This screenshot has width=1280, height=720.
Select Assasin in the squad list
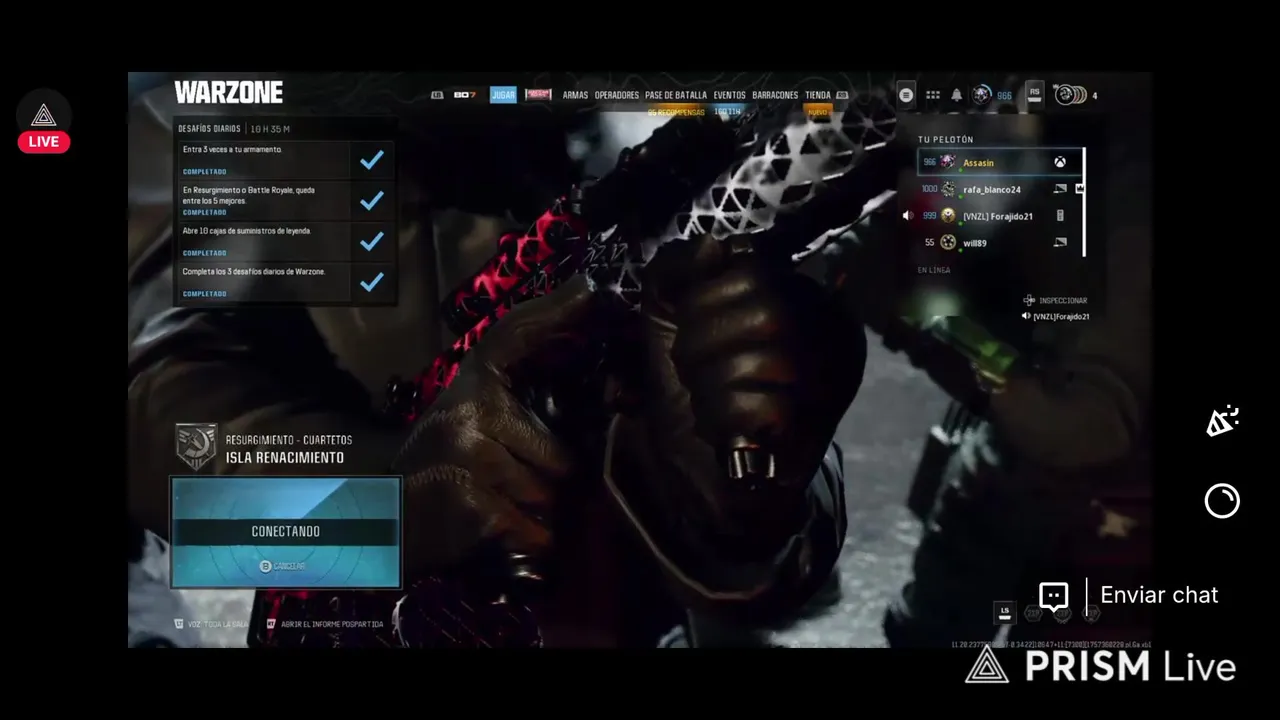point(1000,162)
